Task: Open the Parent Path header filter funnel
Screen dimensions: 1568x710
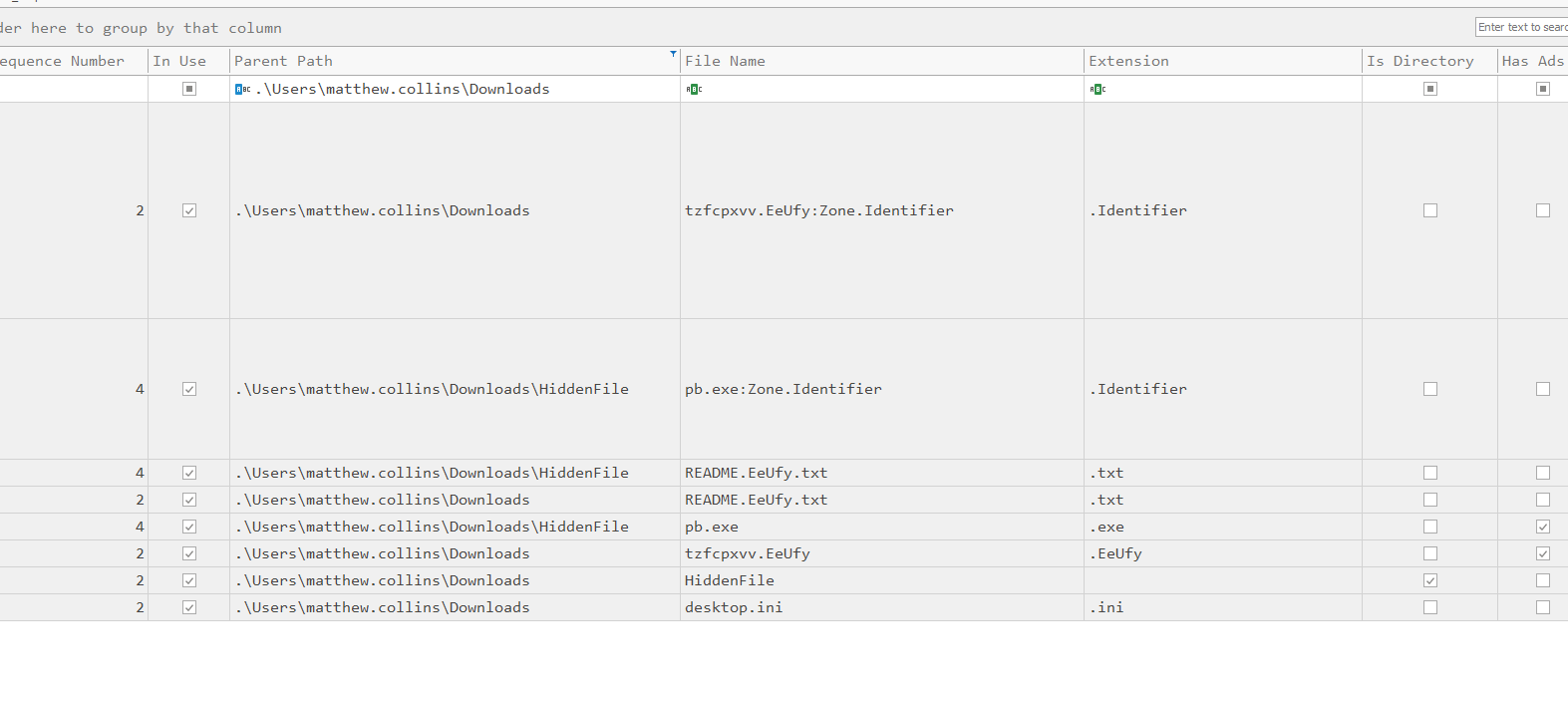Action: point(673,54)
